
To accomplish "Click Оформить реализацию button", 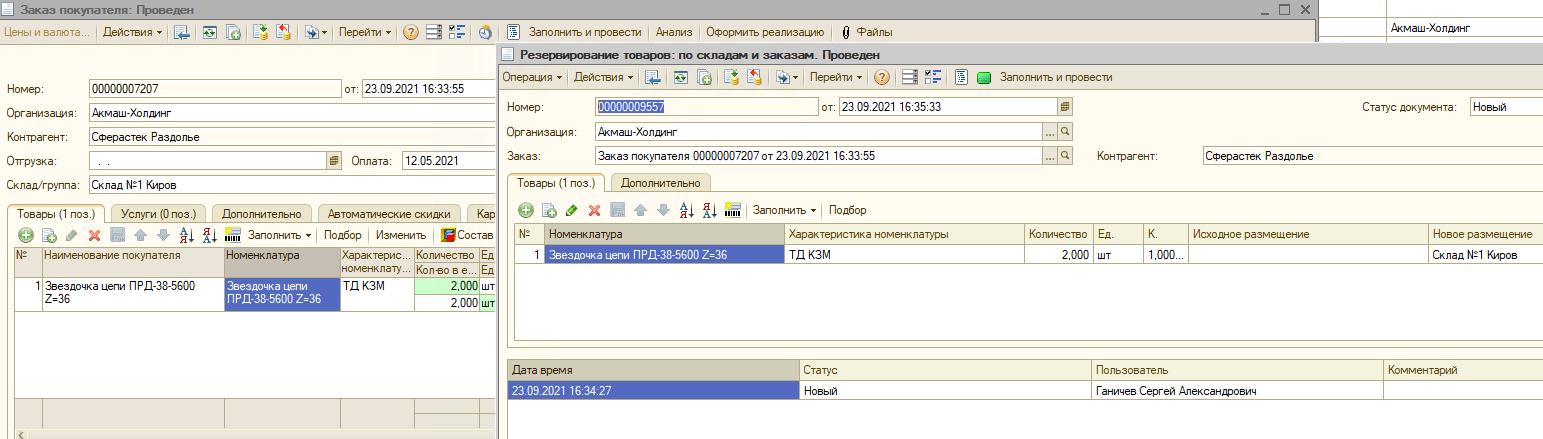I will point(765,32).
